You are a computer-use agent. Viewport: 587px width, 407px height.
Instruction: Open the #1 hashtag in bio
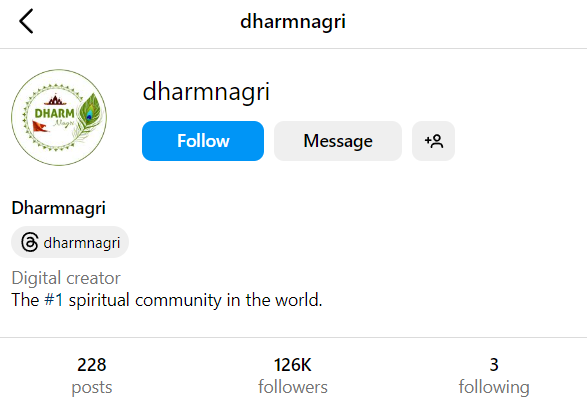(x=54, y=300)
